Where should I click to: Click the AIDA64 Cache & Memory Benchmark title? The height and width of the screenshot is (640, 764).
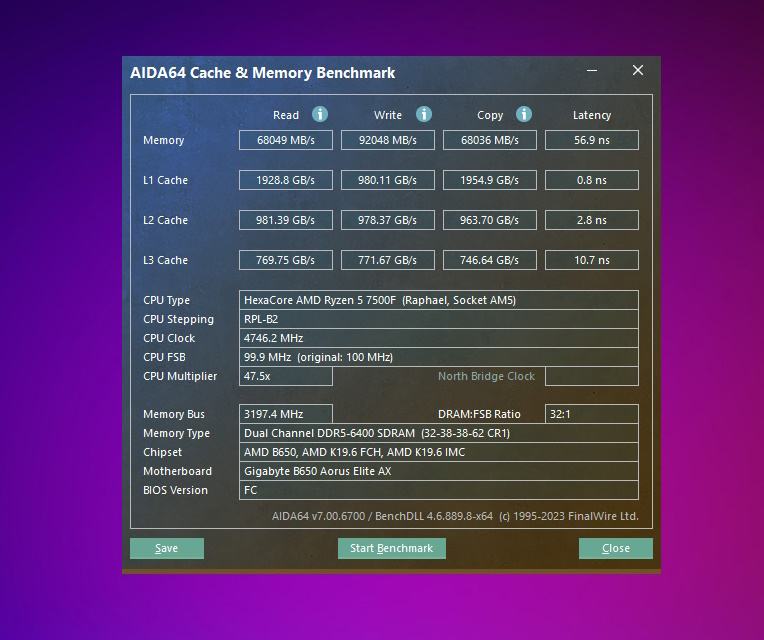click(263, 73)
